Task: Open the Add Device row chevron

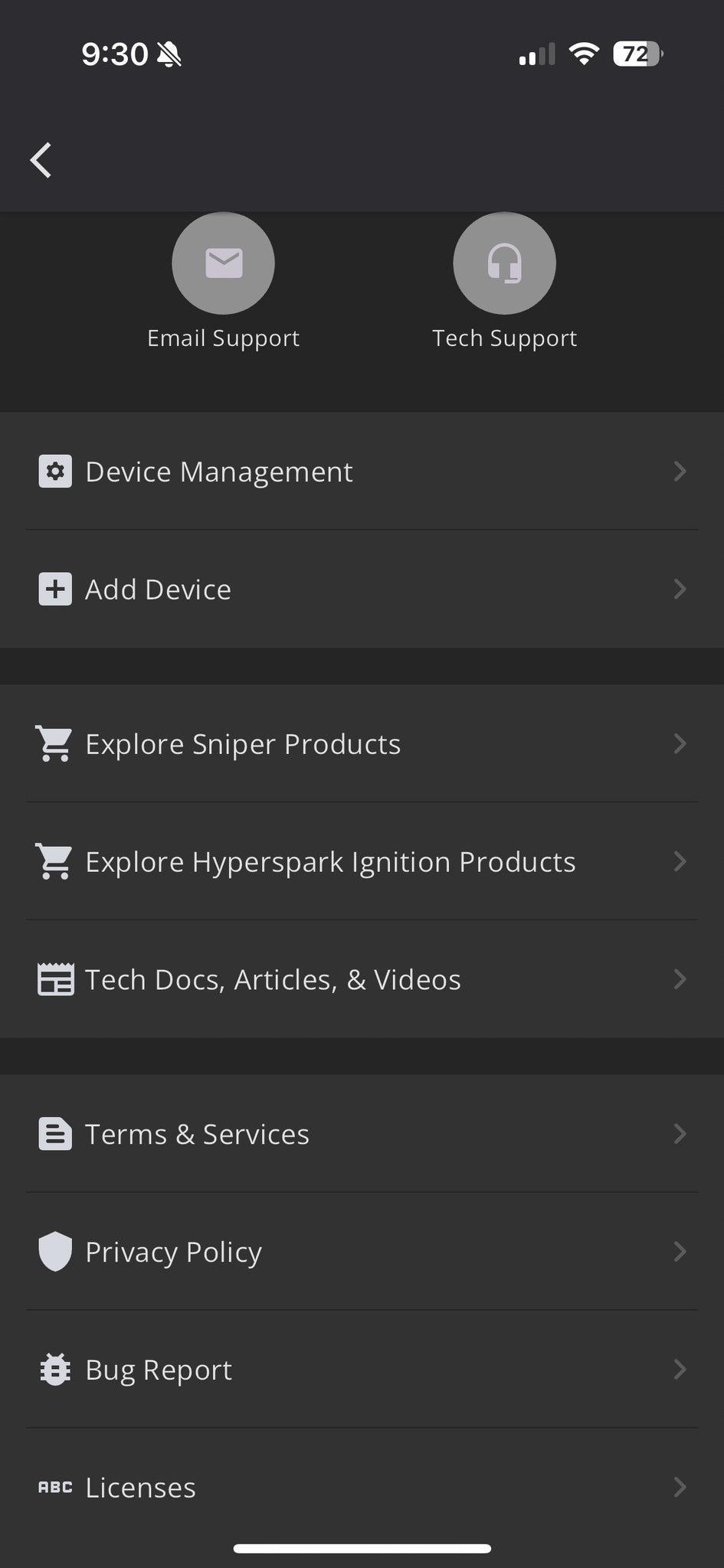Action: point(679,590)
